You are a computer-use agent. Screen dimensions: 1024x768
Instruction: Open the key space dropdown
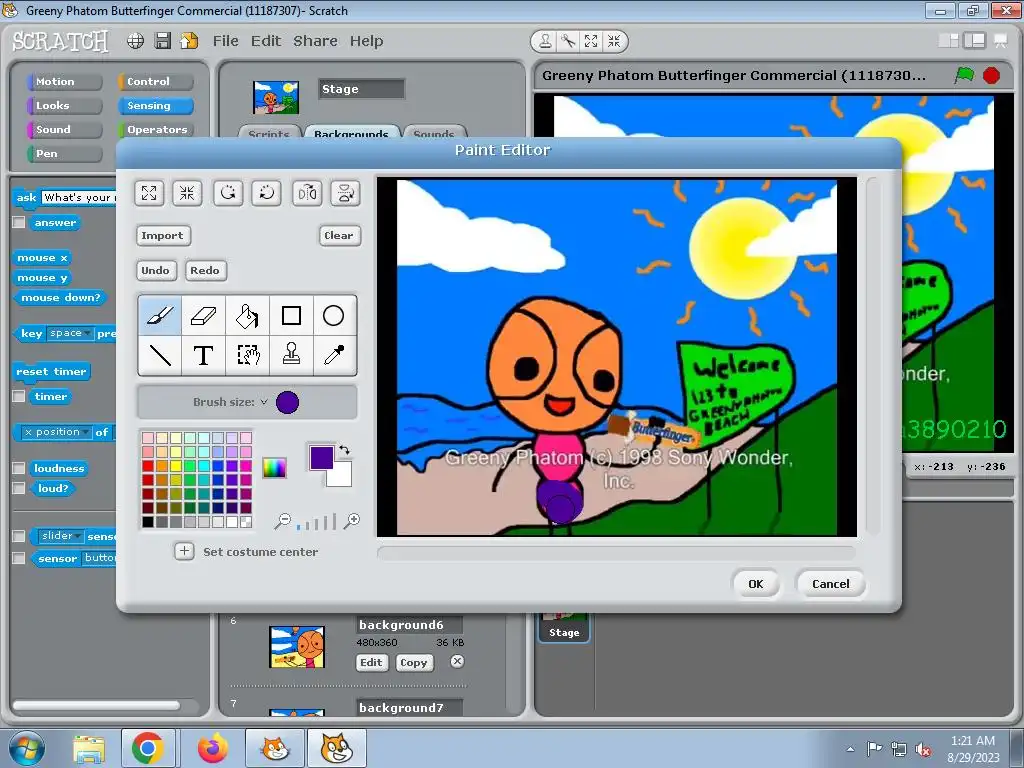point(71,333)
